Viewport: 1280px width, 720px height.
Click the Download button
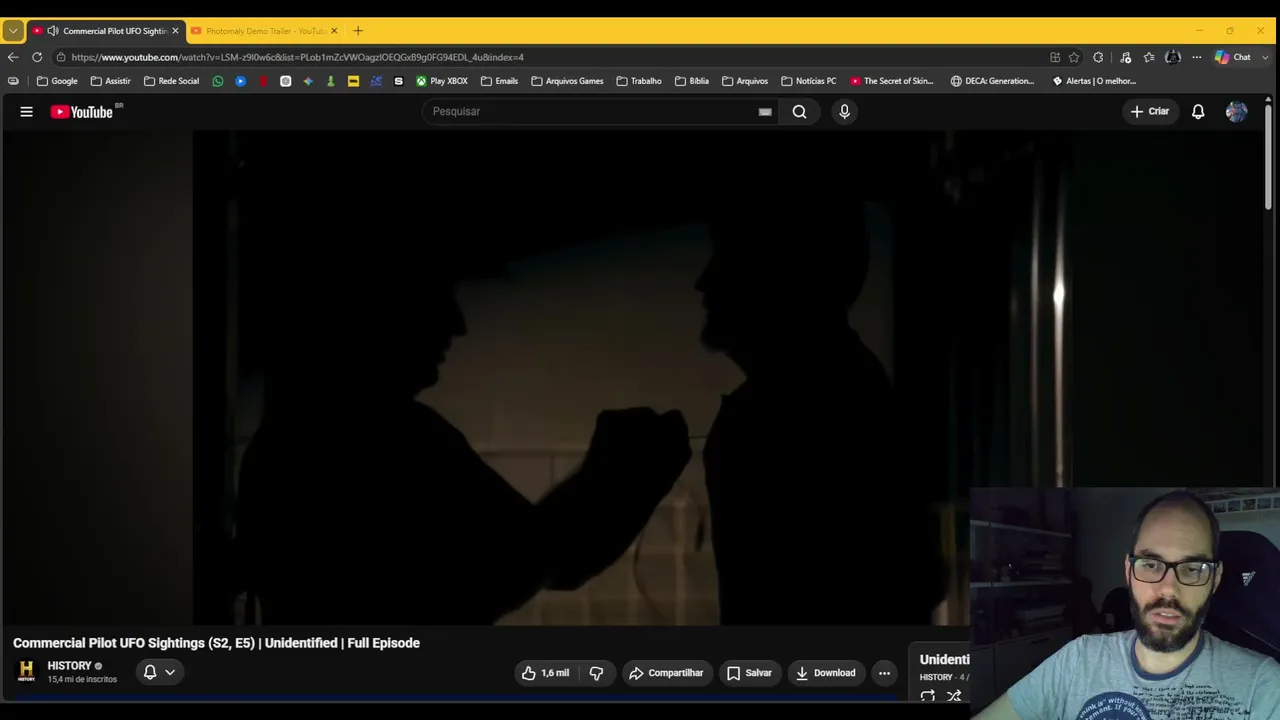825,673
